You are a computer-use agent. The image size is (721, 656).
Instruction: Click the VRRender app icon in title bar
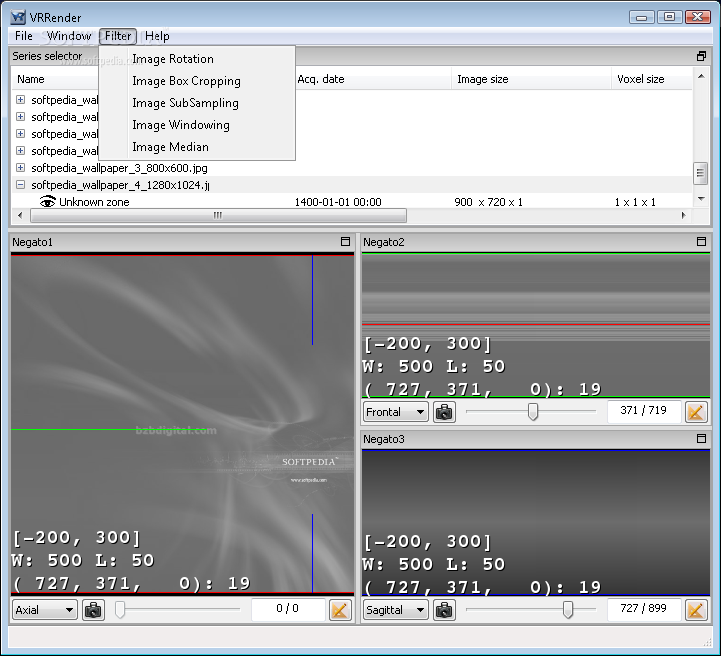[x=18, y=17]
